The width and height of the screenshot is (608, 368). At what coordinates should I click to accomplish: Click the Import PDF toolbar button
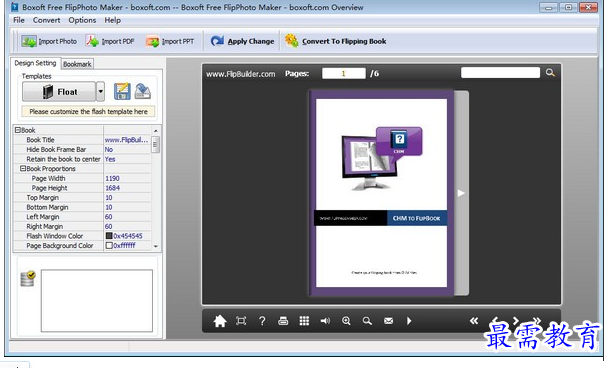click(x=110, y=41)
